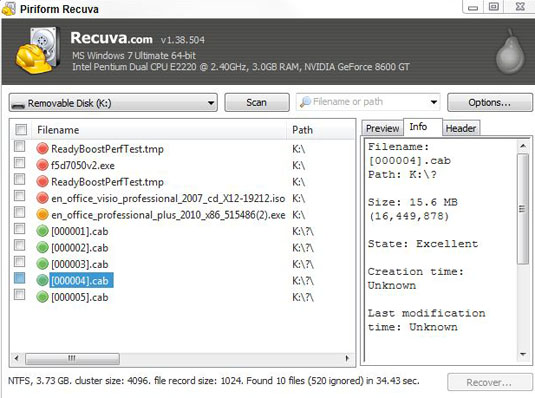
Task: Click the Info panel scroll up arrow
Action: [x=522, y=146]
